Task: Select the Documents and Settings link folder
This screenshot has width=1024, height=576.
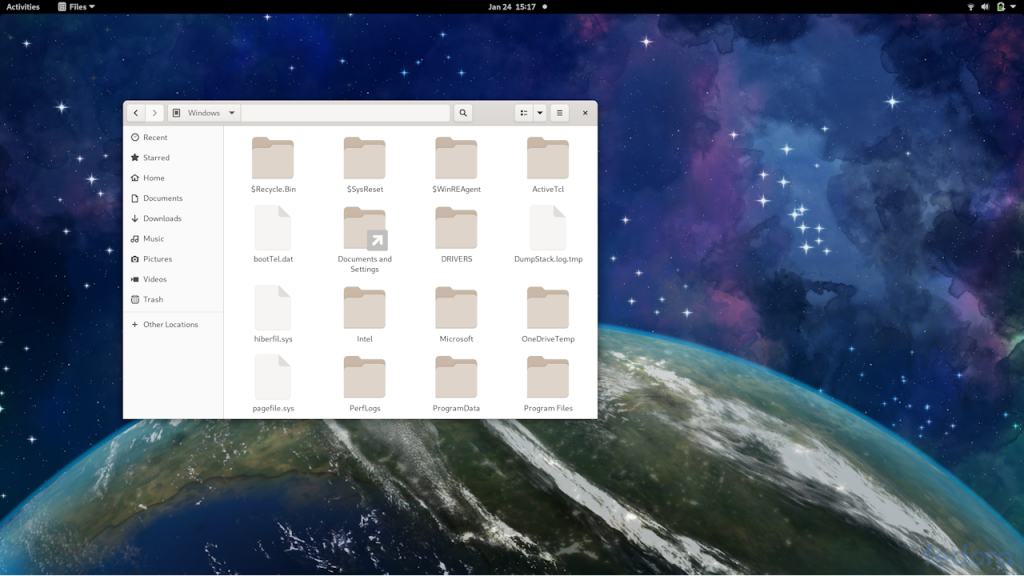Action: (x=364, y=228)
